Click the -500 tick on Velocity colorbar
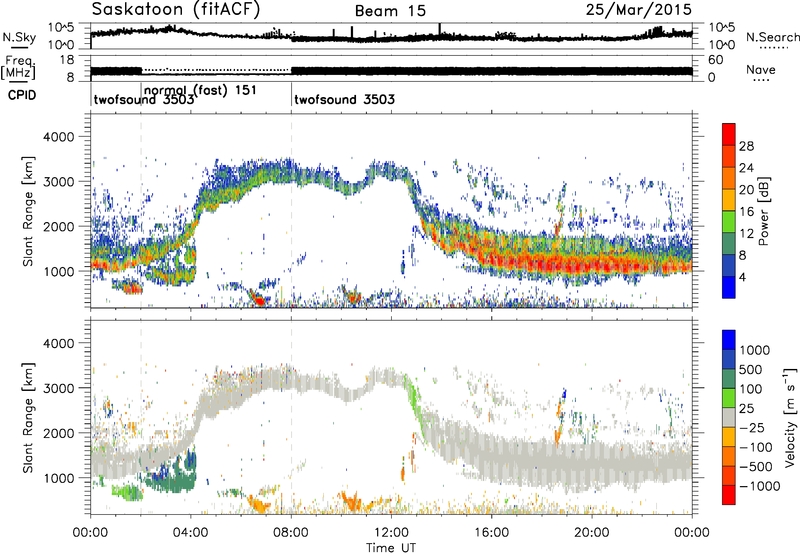The width and height of the screenshot is (800, 554). [755, 467]
